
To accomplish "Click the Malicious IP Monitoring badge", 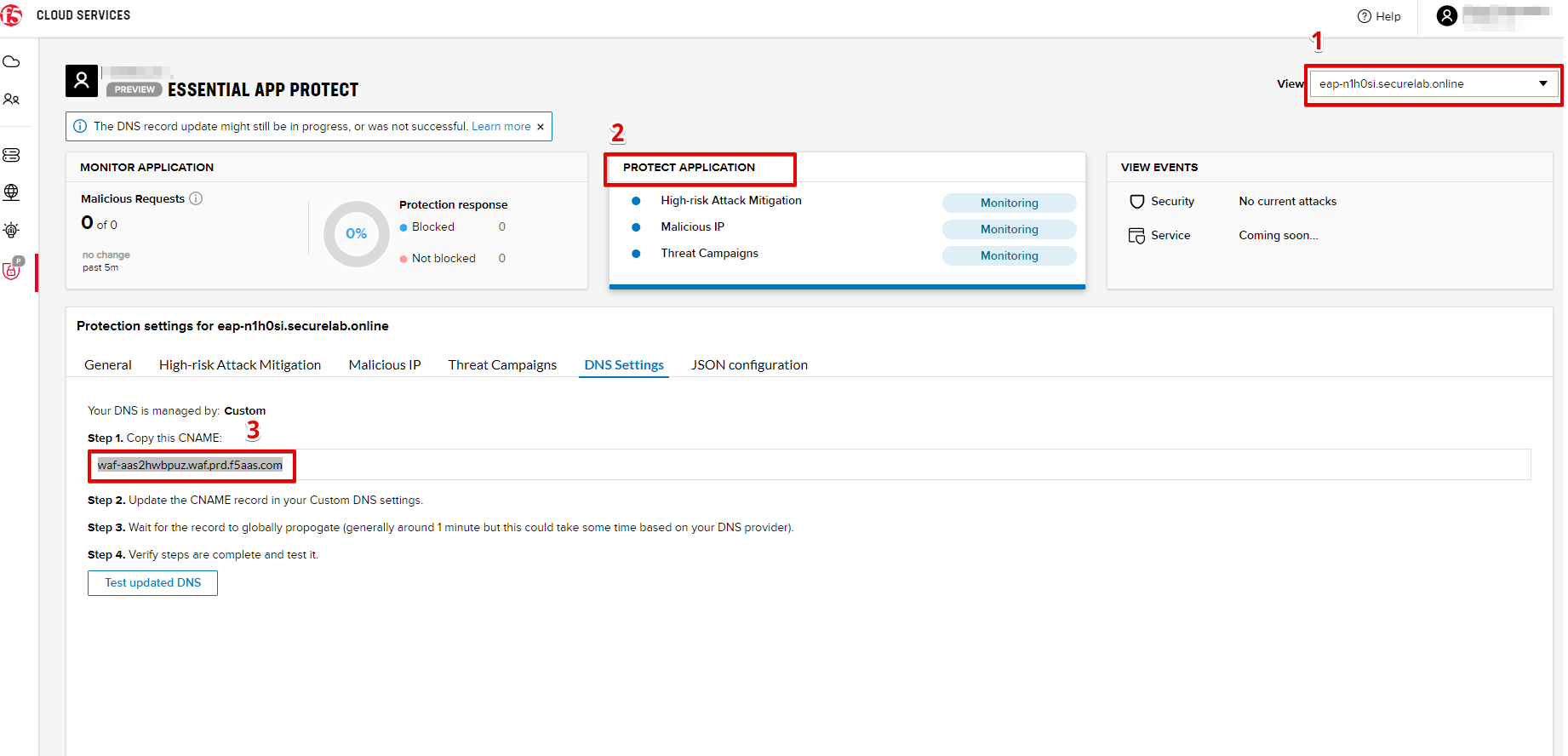I will pos(1010,230).
